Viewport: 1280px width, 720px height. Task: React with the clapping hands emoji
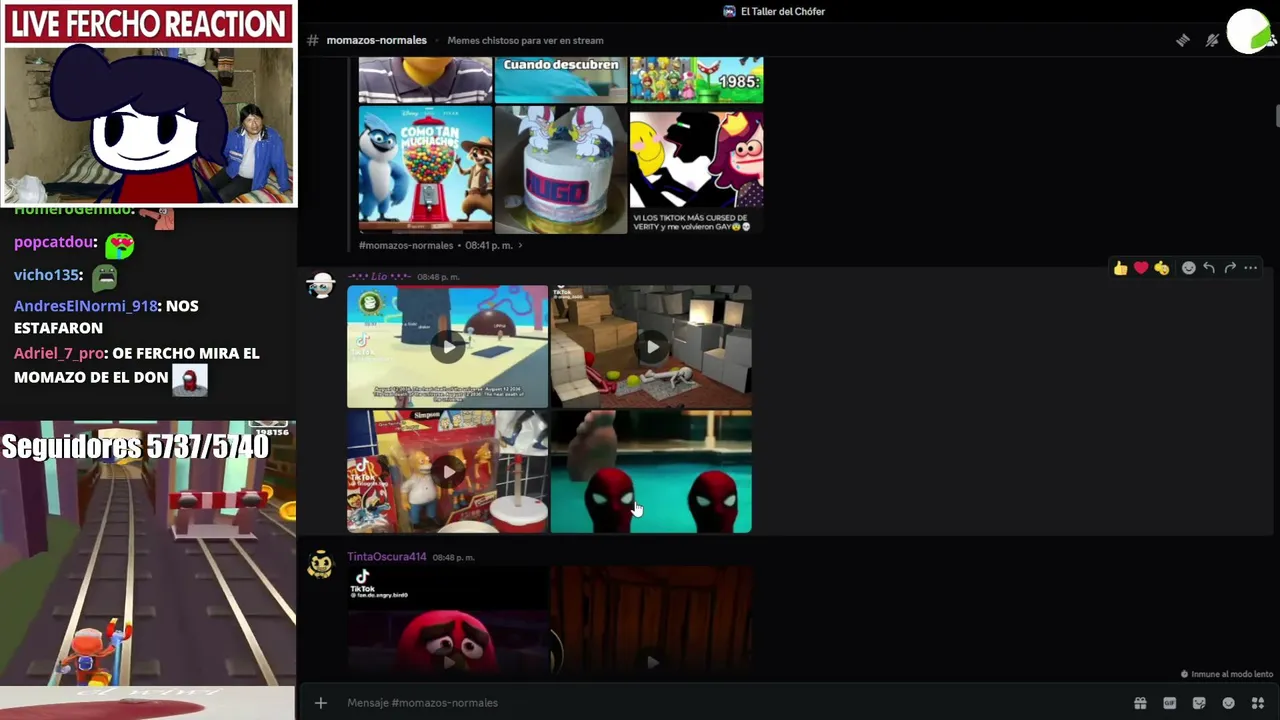(1161, 268)
